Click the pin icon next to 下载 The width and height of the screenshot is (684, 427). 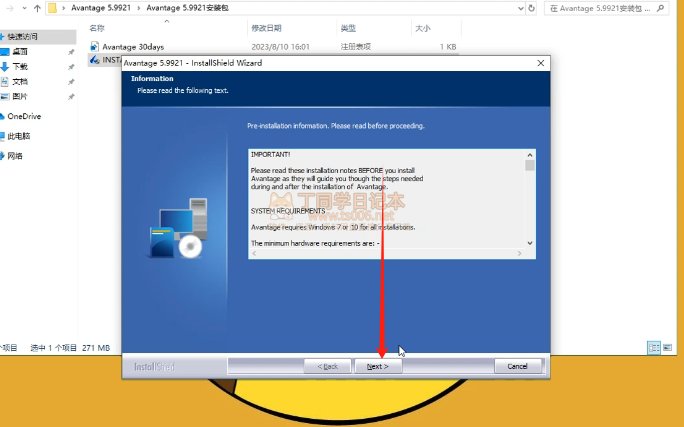(71, 67)
